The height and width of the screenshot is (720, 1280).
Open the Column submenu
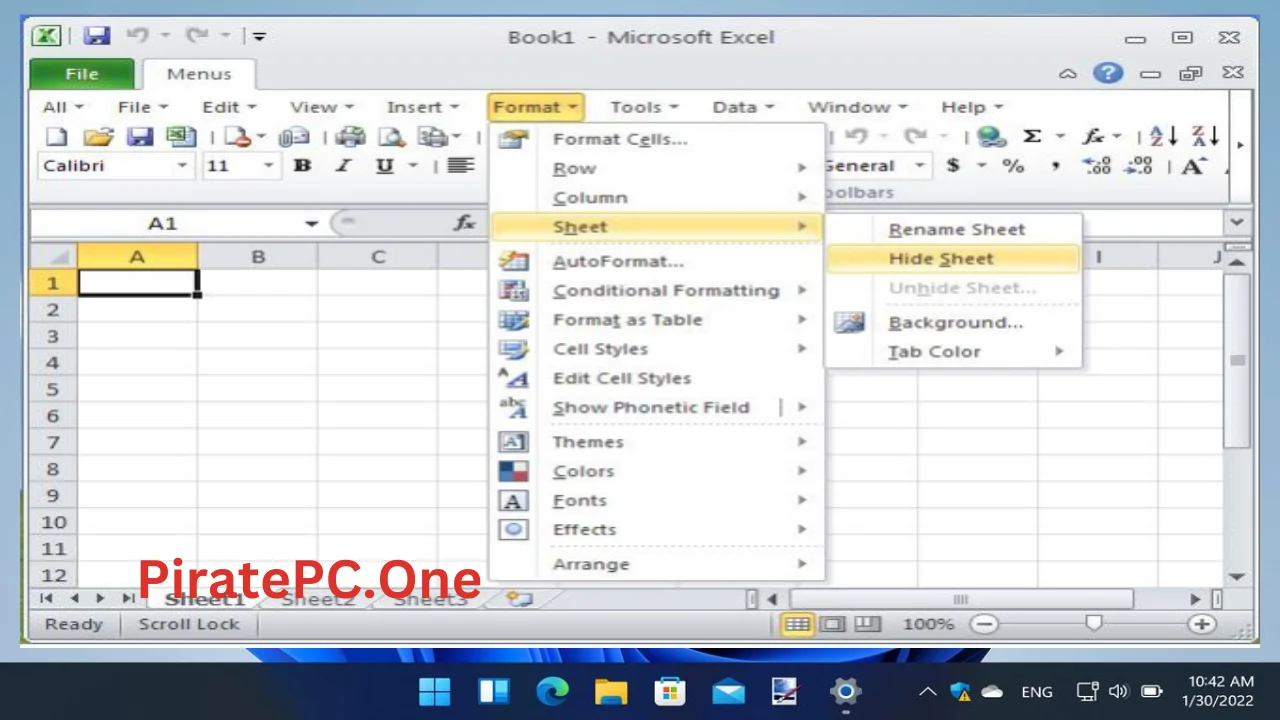pos(657,198)
